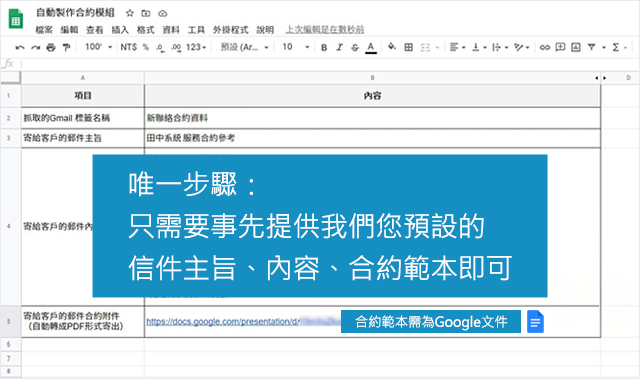Viewport: 640px width, 379px height.
Task: Expand hidden column using right arrow
Action: pyautogui.click(x=604, y=78)
